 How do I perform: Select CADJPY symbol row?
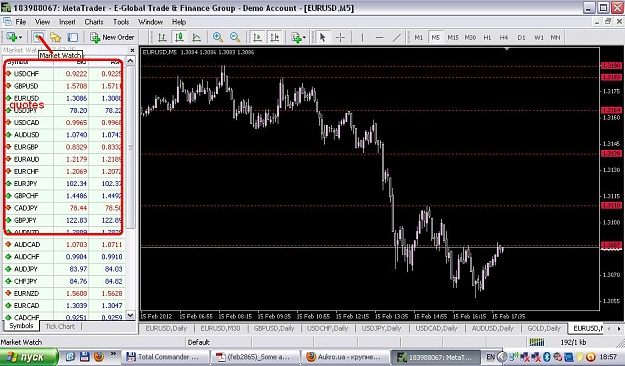(x=64, y=208)
